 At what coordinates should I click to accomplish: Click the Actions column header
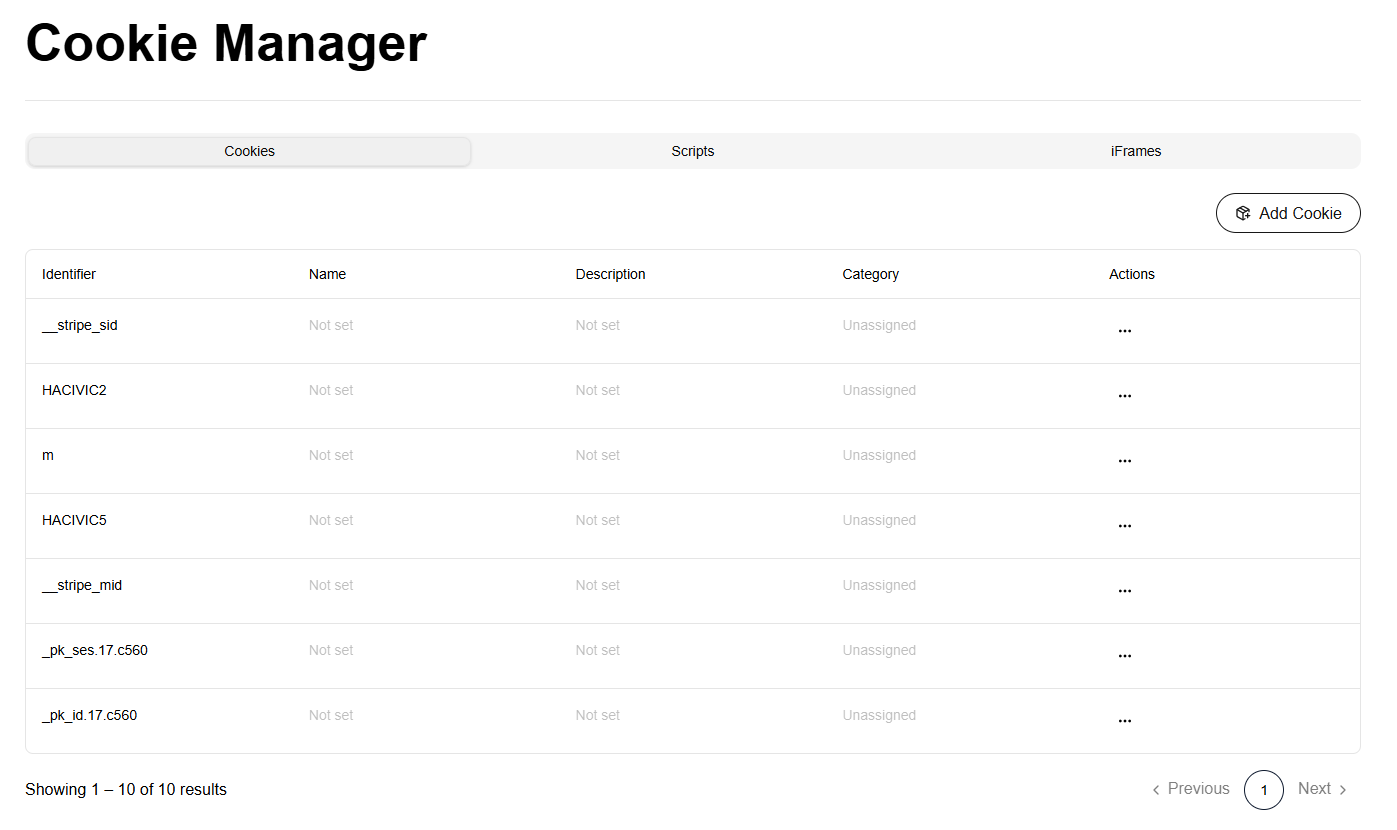click(1132, 274)
